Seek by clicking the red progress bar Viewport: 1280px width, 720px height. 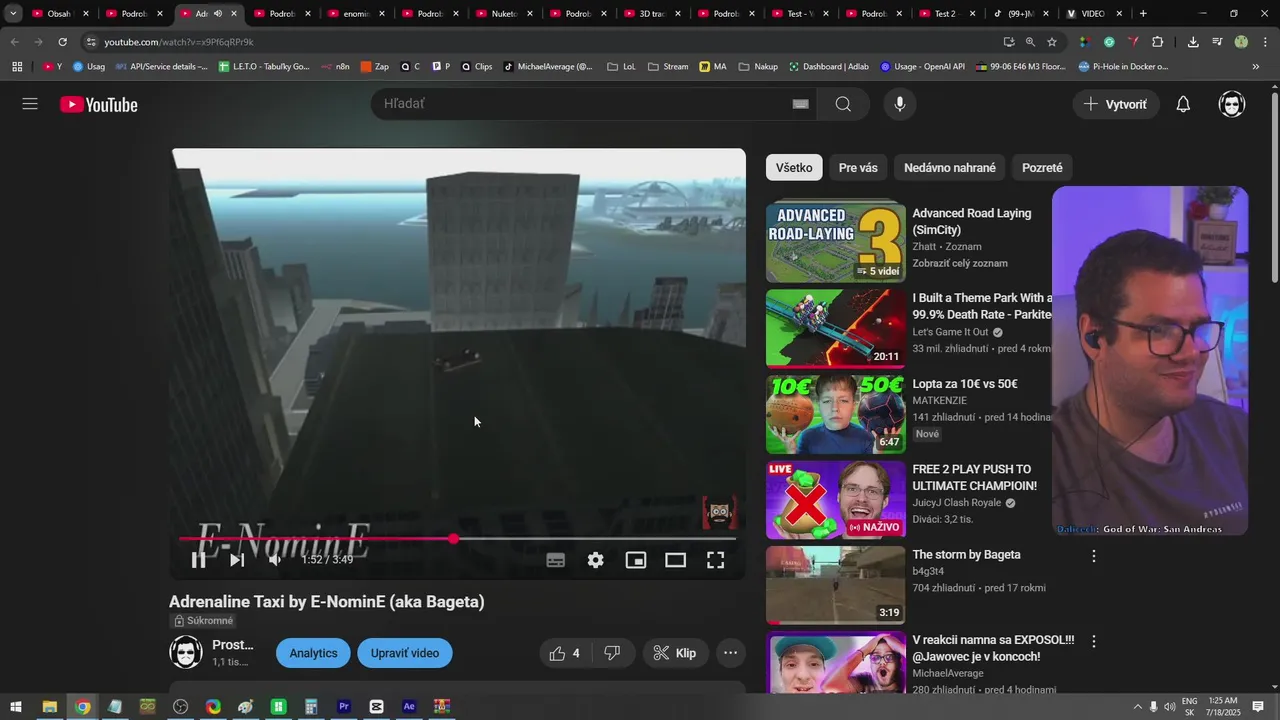316,539
